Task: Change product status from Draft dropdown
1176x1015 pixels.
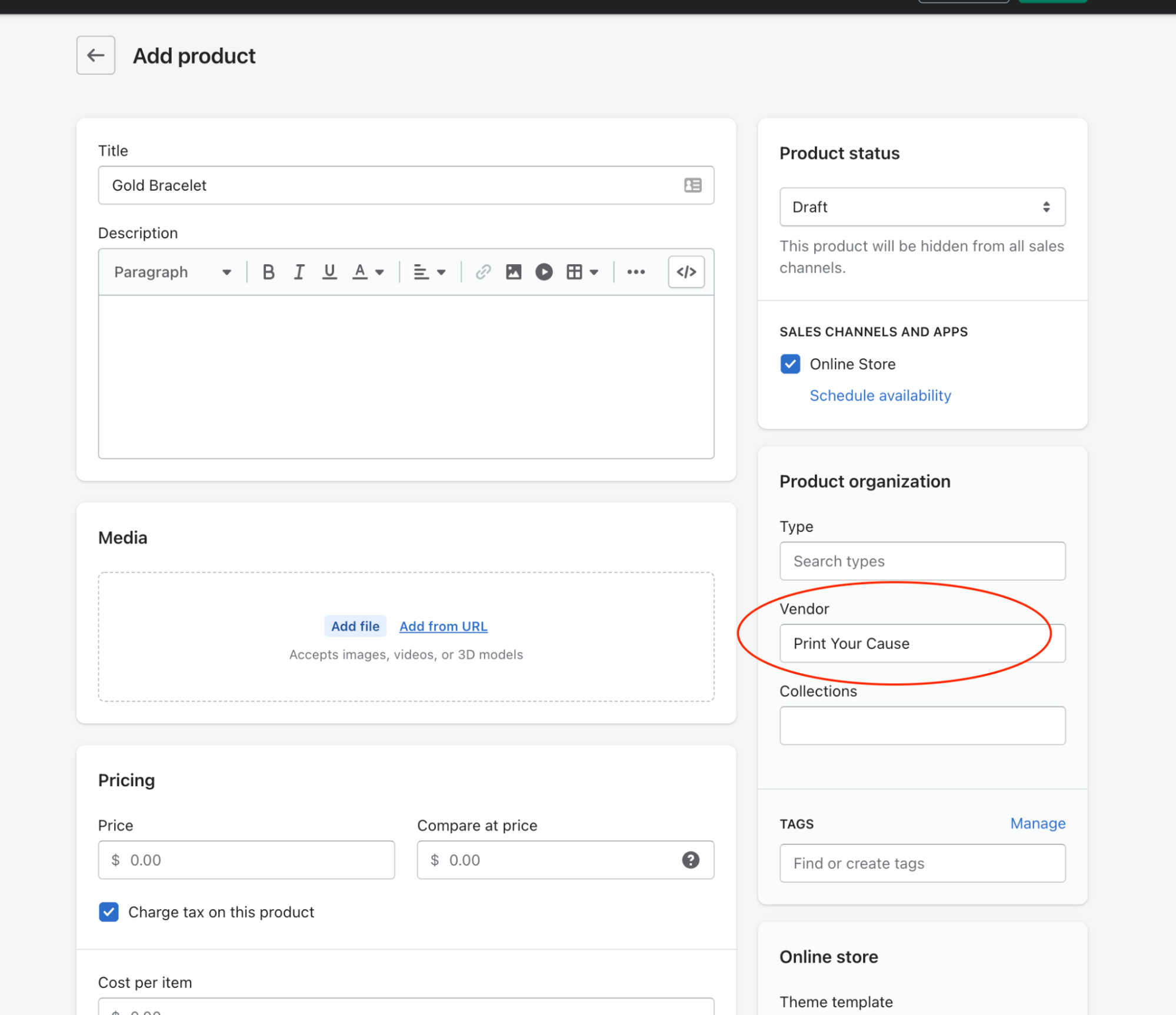Action: (x=922, y=207)
